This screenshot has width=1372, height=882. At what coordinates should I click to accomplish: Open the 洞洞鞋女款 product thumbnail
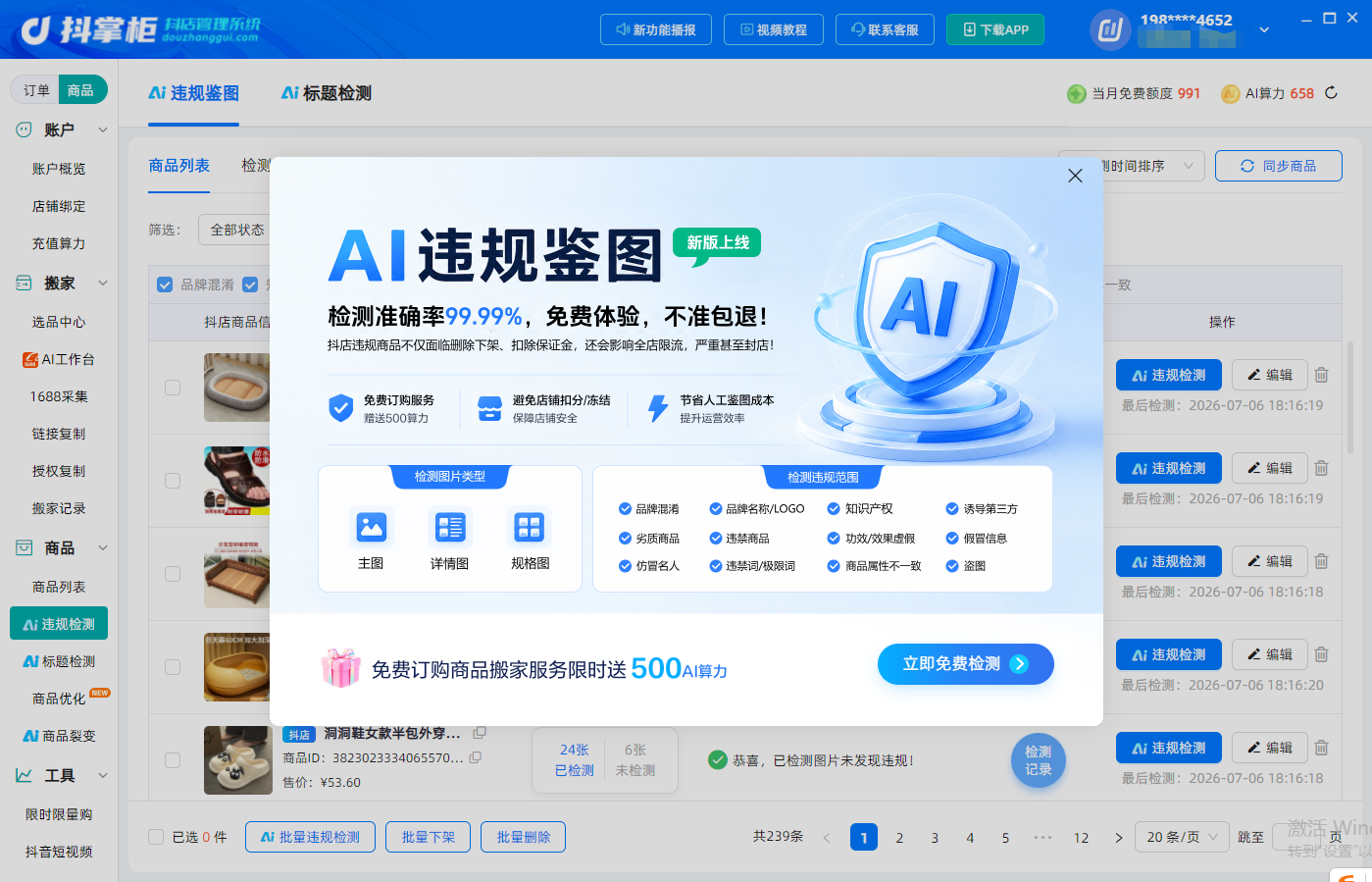coord(238,760)
